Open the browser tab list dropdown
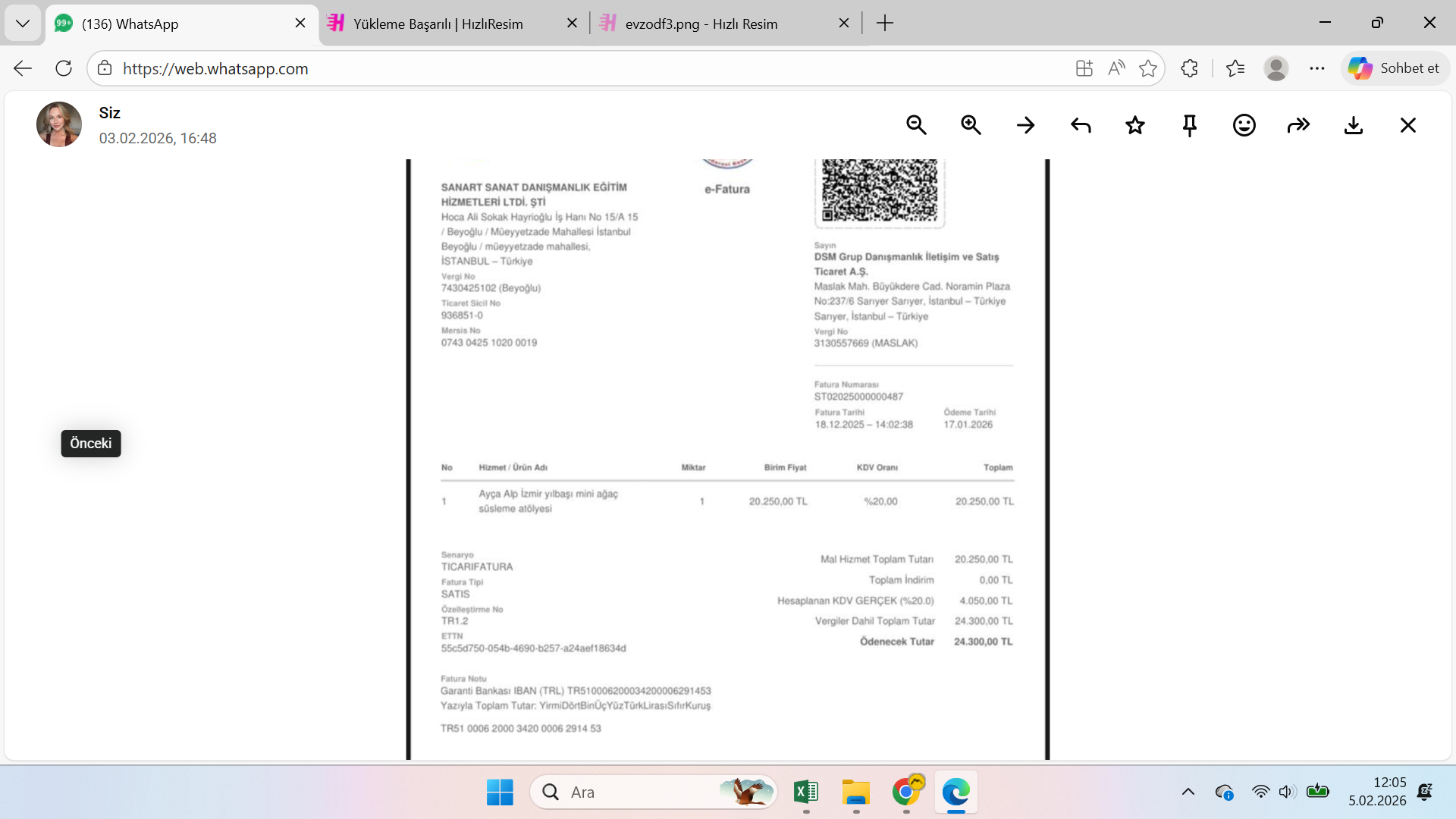 (23, 24)
